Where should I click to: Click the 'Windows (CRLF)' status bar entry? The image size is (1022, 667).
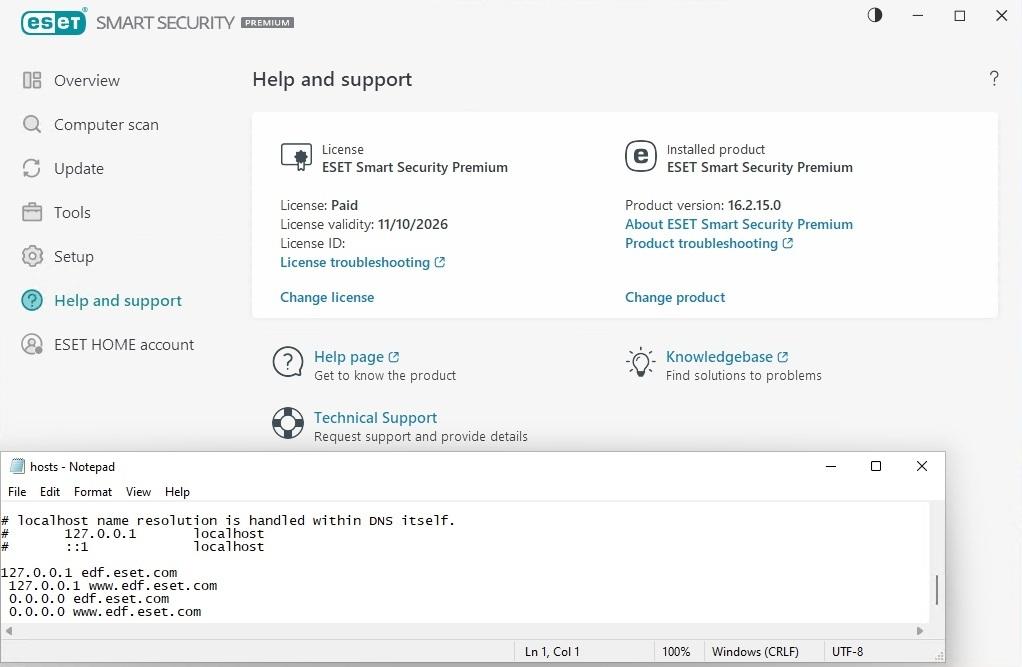pyautogui.click(x=755, y=651)
